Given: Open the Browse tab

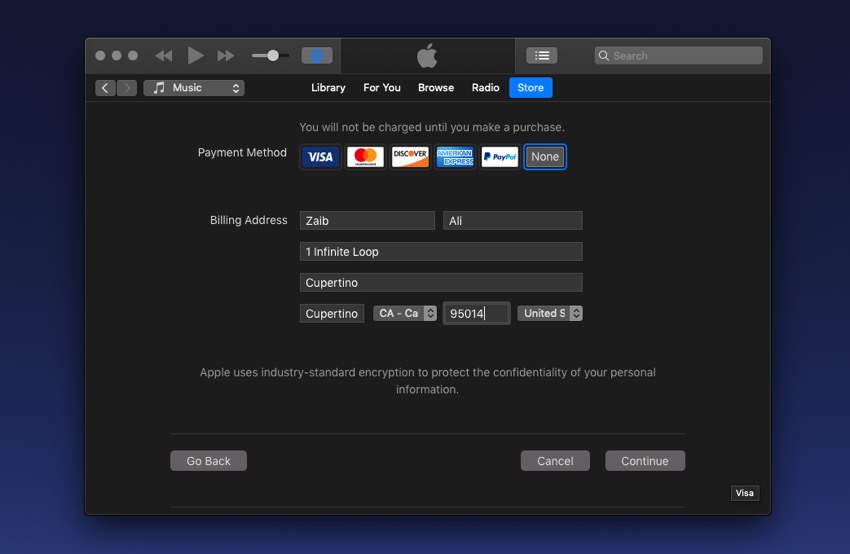Looking at the screenshot, I should click(x=436, y=88).
